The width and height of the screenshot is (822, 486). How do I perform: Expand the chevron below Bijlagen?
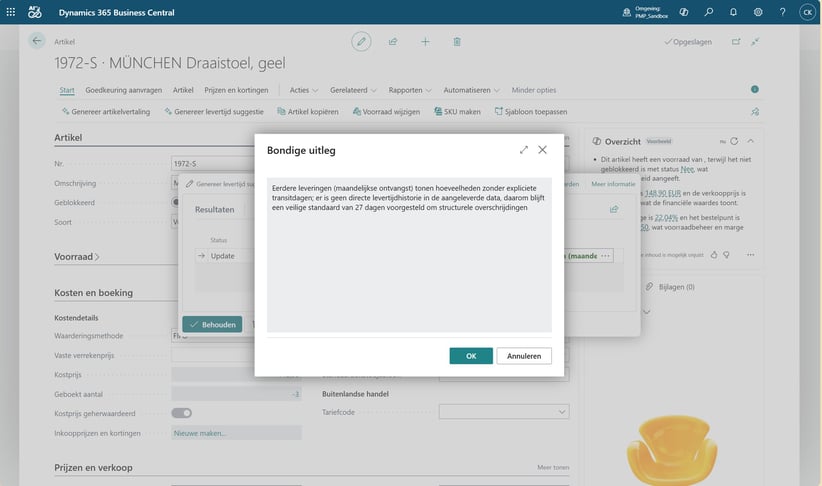(646, 312)
